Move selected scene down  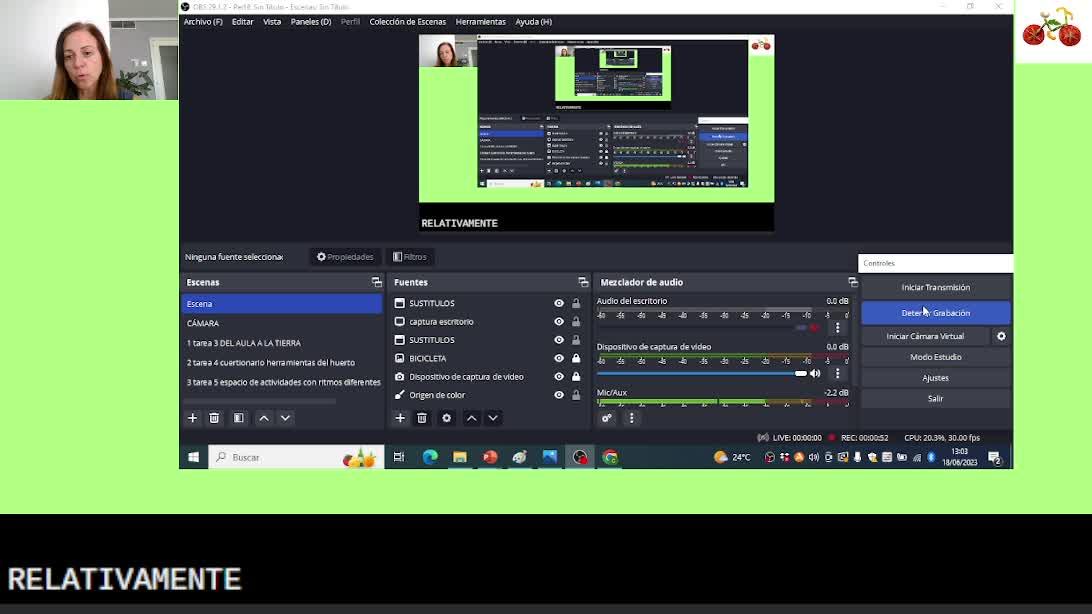(x=286, y=418)
